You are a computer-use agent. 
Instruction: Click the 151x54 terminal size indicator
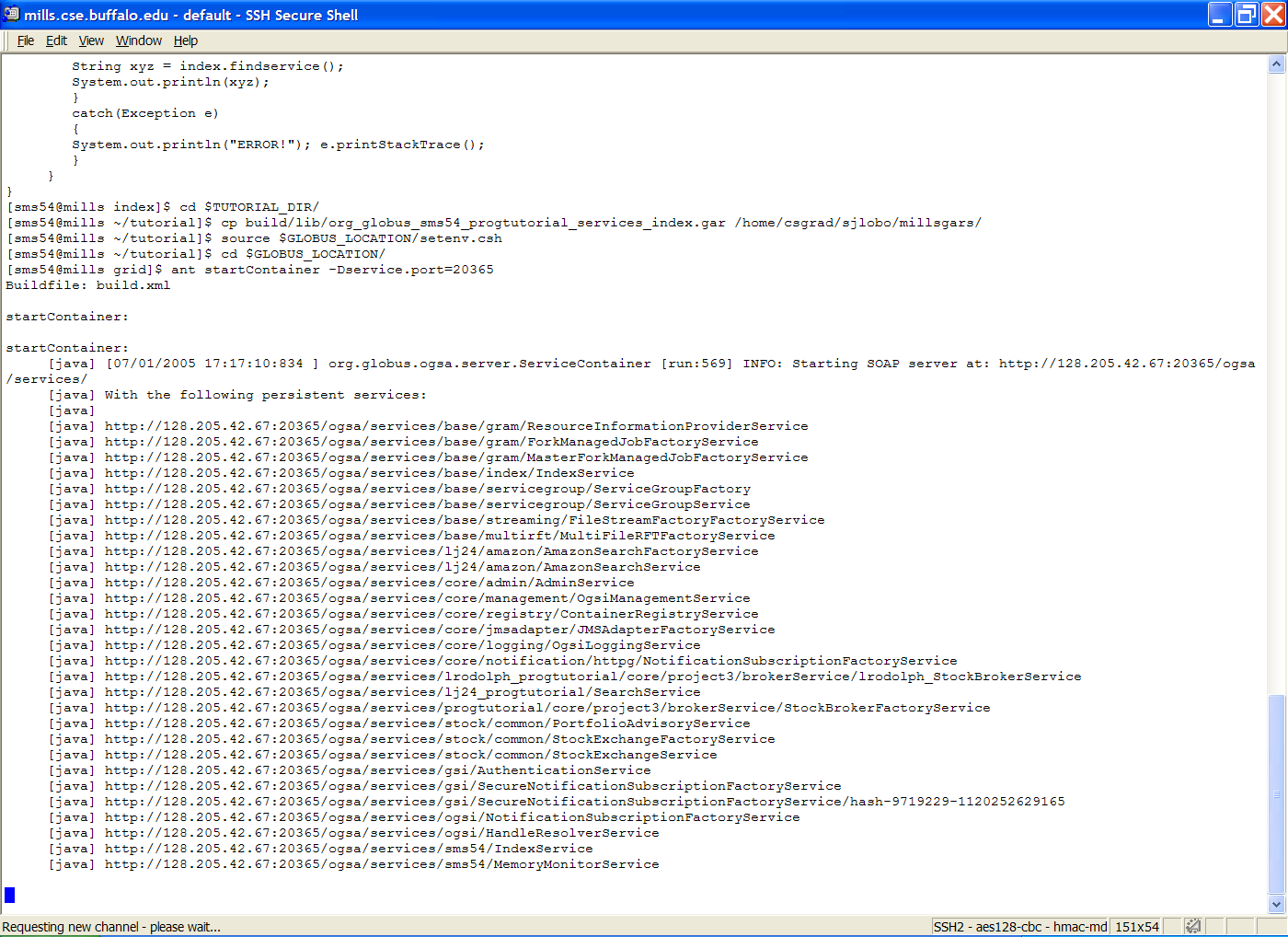coord(1136,927)
